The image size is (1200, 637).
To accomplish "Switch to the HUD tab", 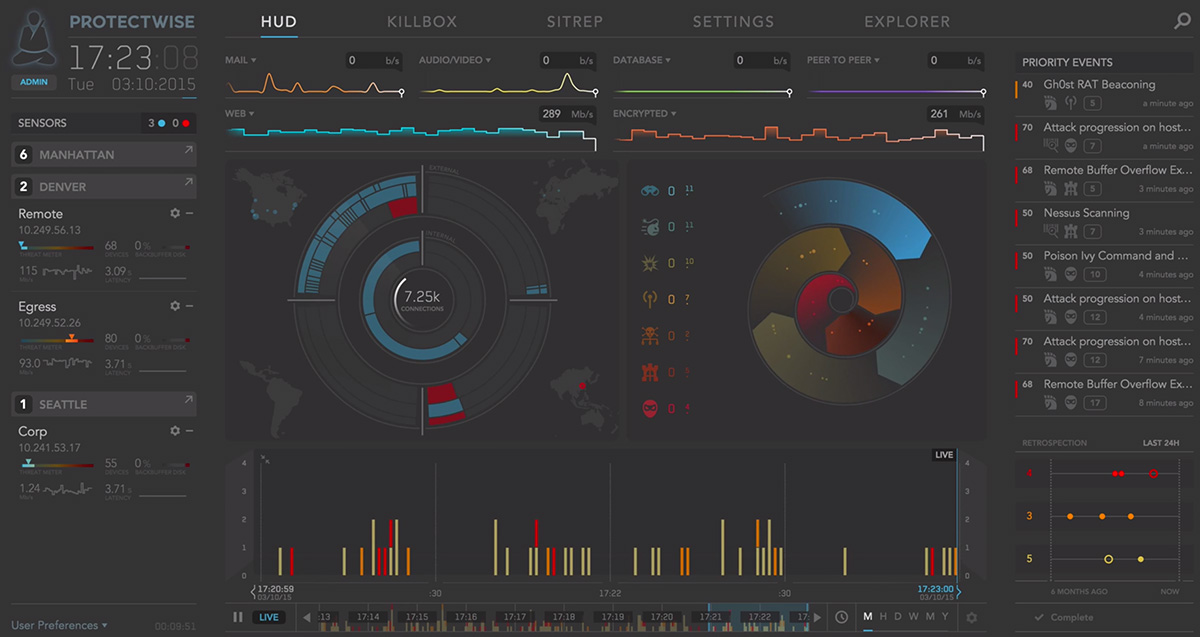I will pyautogui.click(x=279, y=21).
